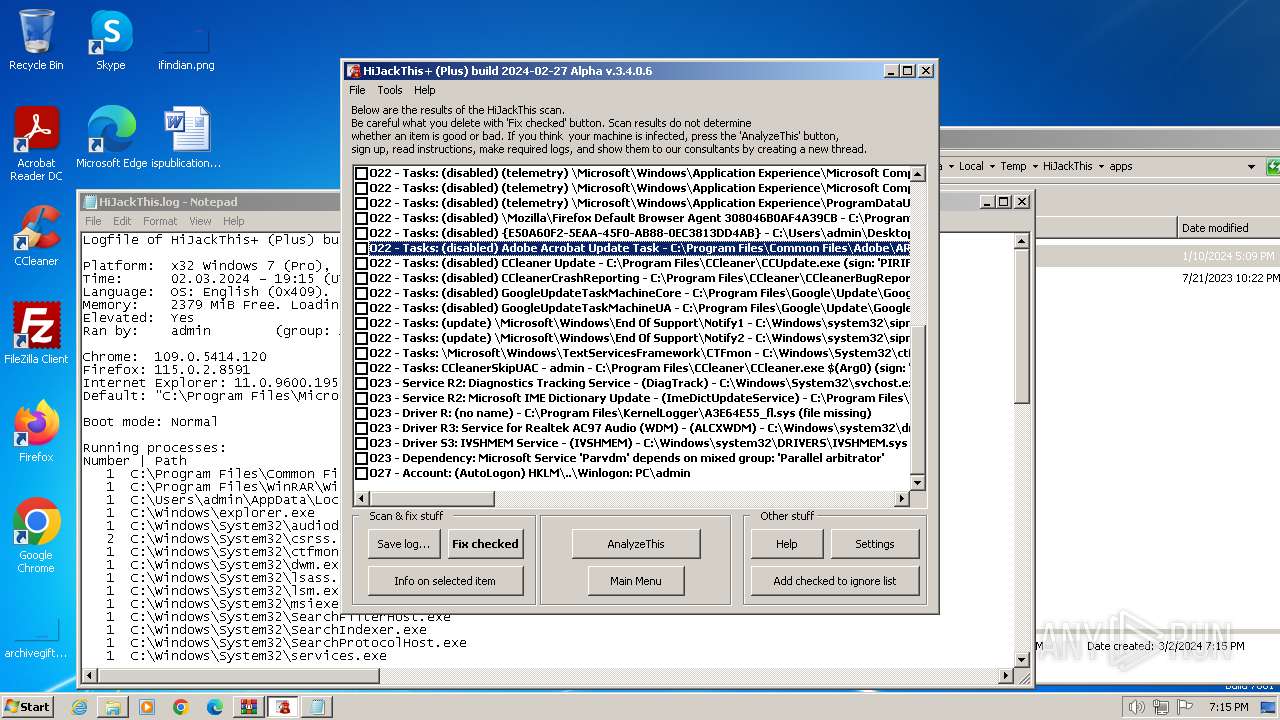Check the KernelLogger driver file missing entry
This screenshot has height=720, width=1280.
(362, 413)
